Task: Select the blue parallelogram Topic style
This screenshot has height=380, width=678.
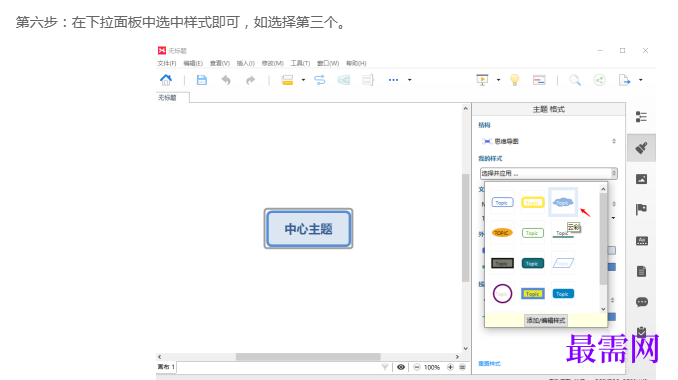Action: tap(563, 263)
